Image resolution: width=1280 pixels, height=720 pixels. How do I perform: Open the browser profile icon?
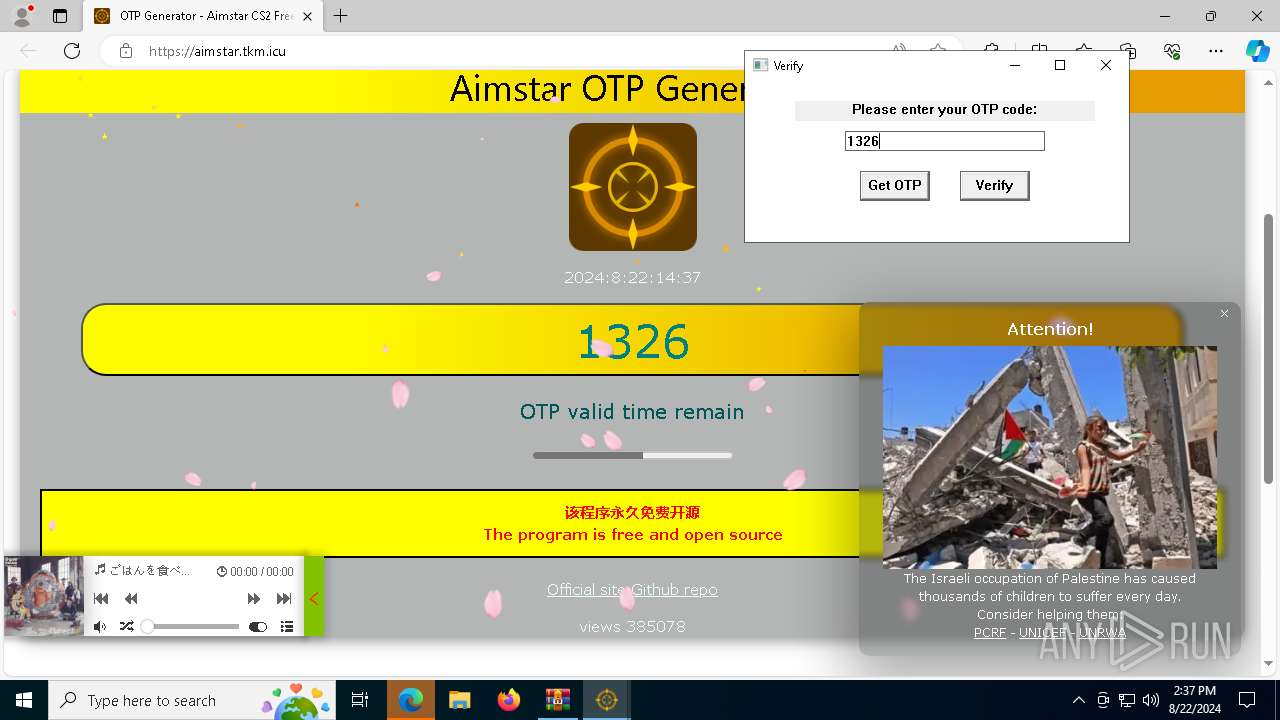[x=22, y=16]
